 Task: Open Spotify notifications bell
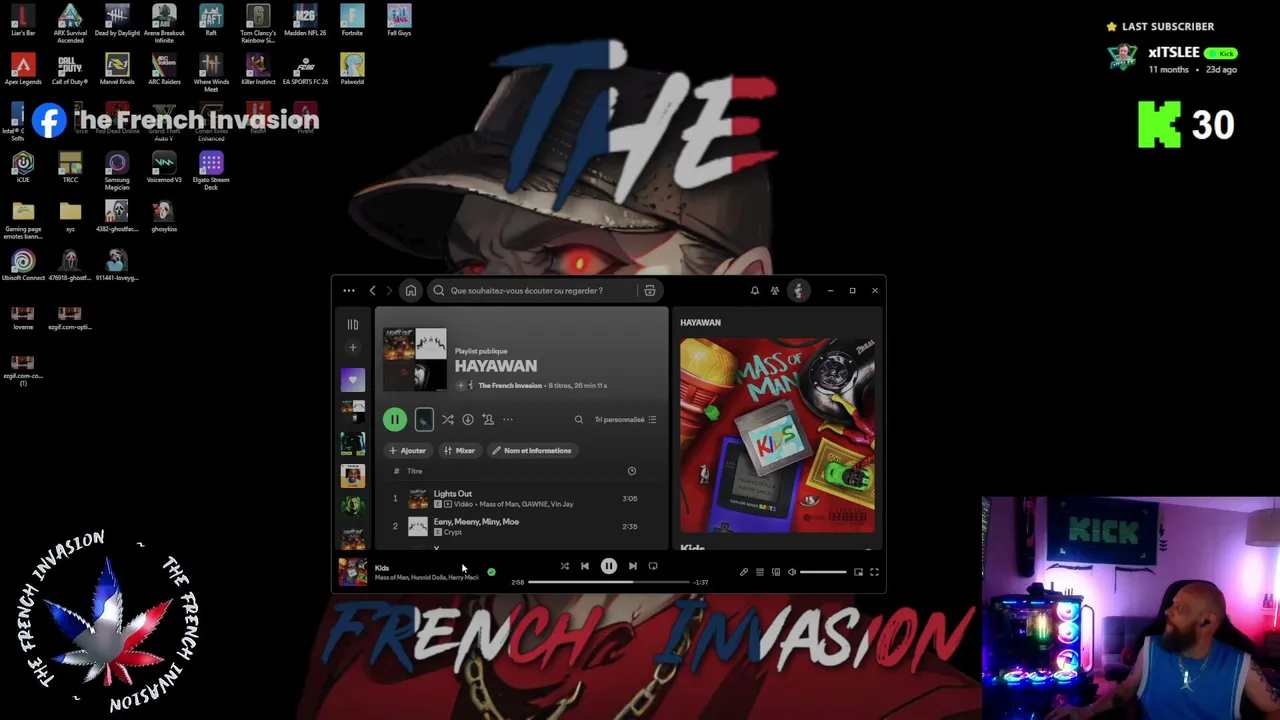point(755,291)
